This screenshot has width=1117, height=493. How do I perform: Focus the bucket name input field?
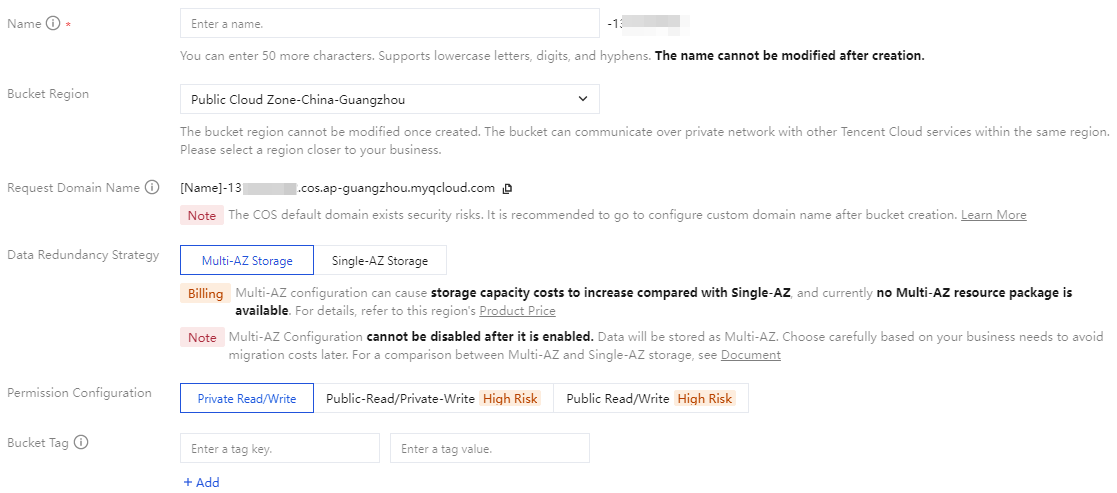(x=390, y=24)
